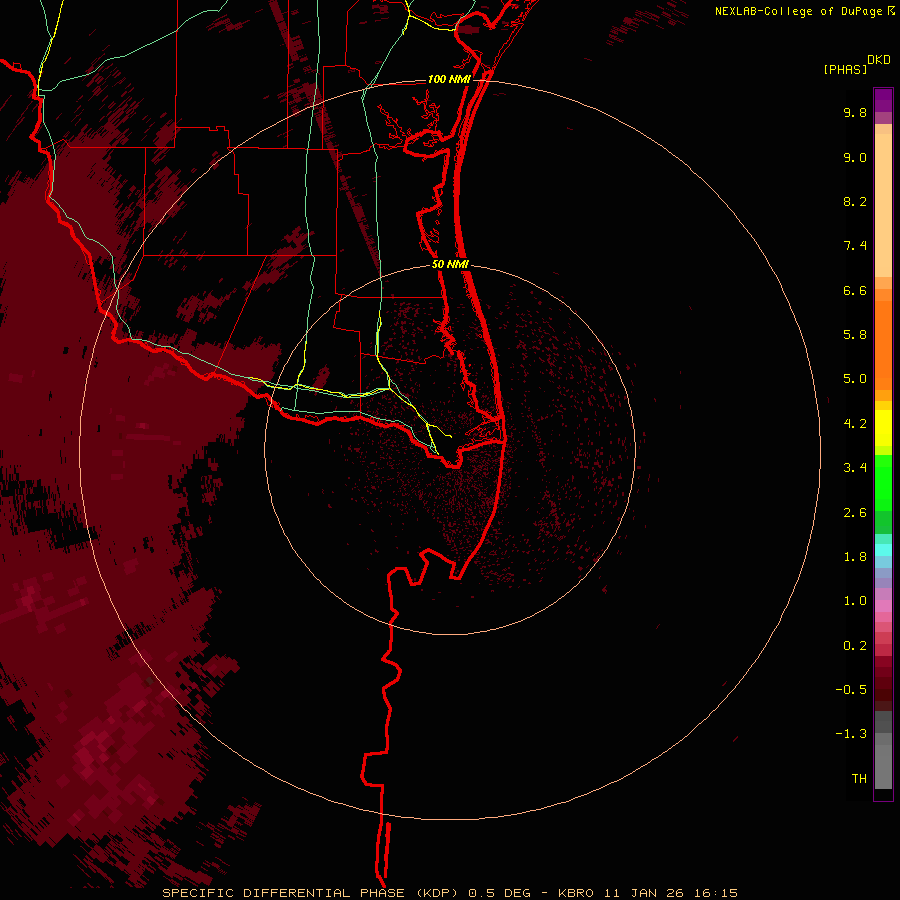Screen dimensions: 900x900
Task: Click the (KDP) abbreviation in the caption
Action: 439,893
